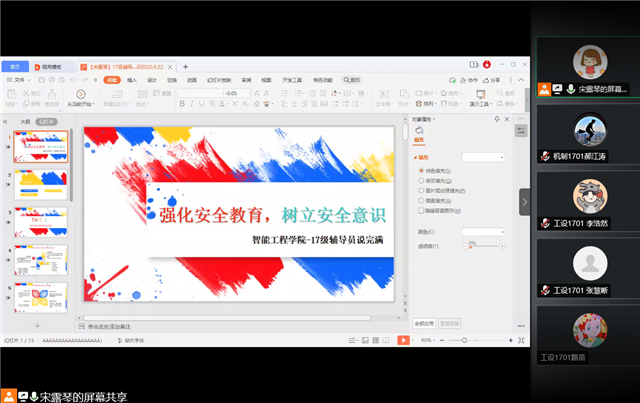Open the color dropdown in properties panel
The width and height of the screenshot is (640, 403).
[483, 232]
